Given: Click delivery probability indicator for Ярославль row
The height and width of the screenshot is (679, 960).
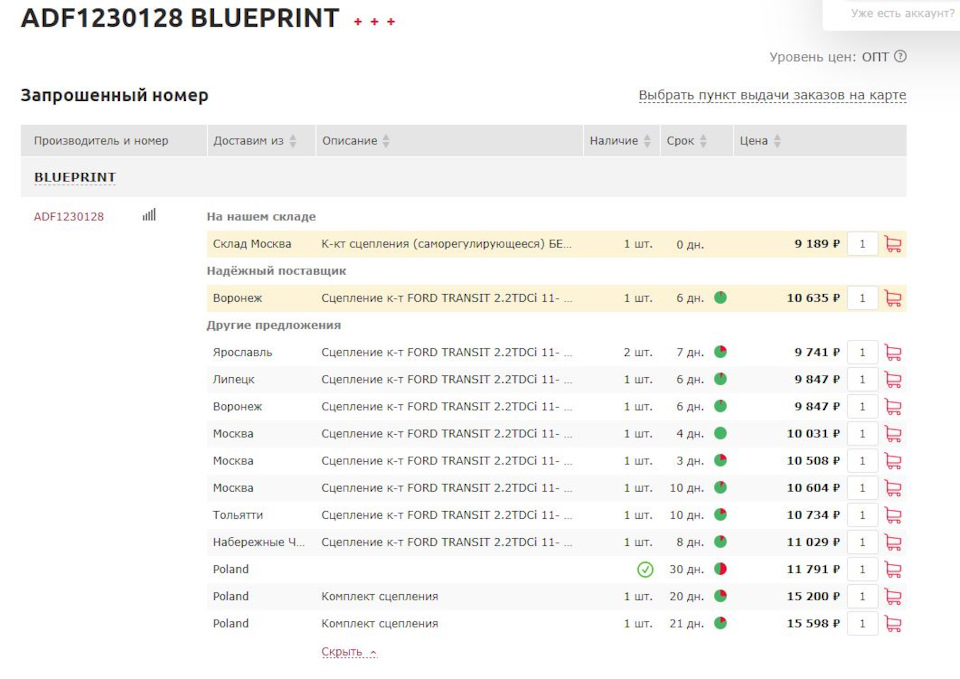Looking at the screenshot, I should (721, 351).
